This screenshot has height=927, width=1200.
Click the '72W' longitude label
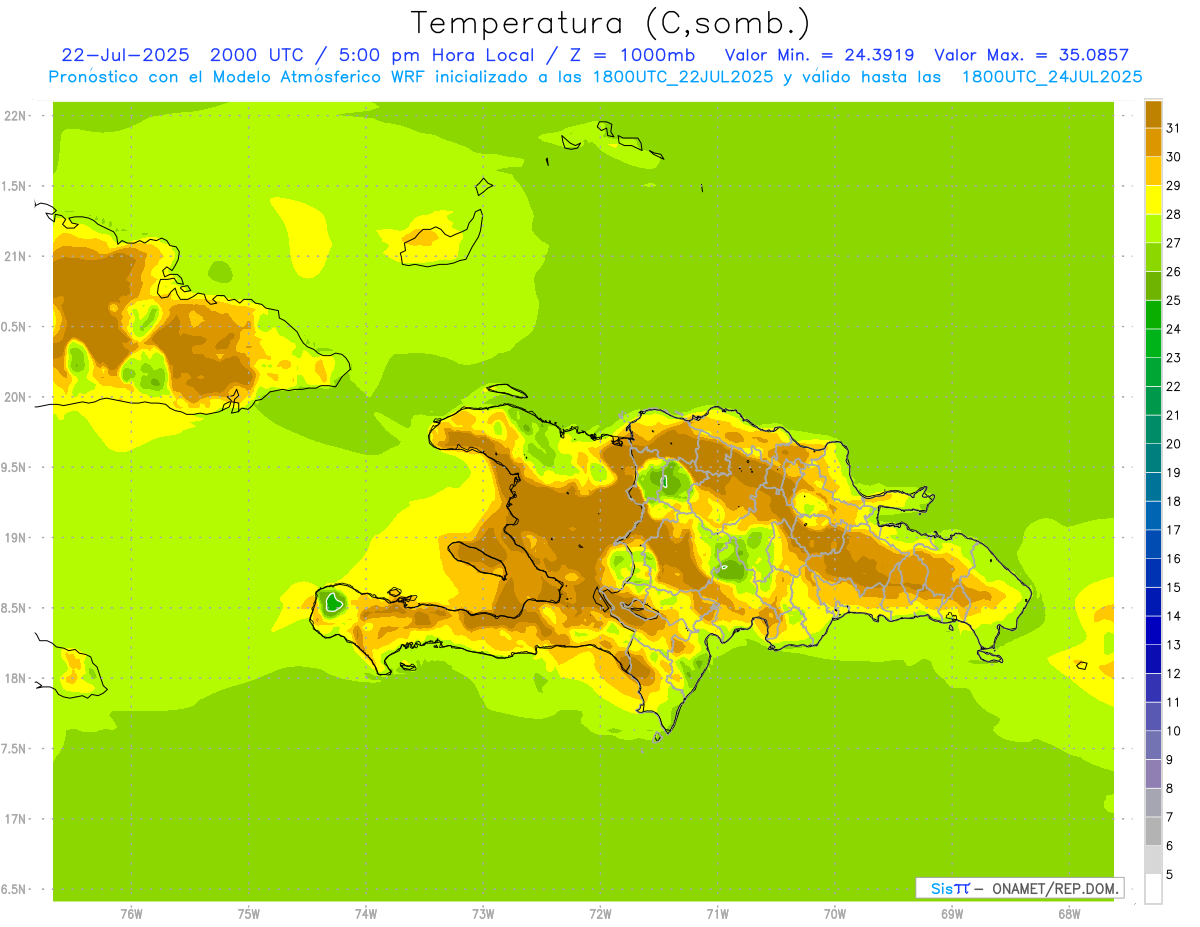pyautogui.click(x=600, y=914)
